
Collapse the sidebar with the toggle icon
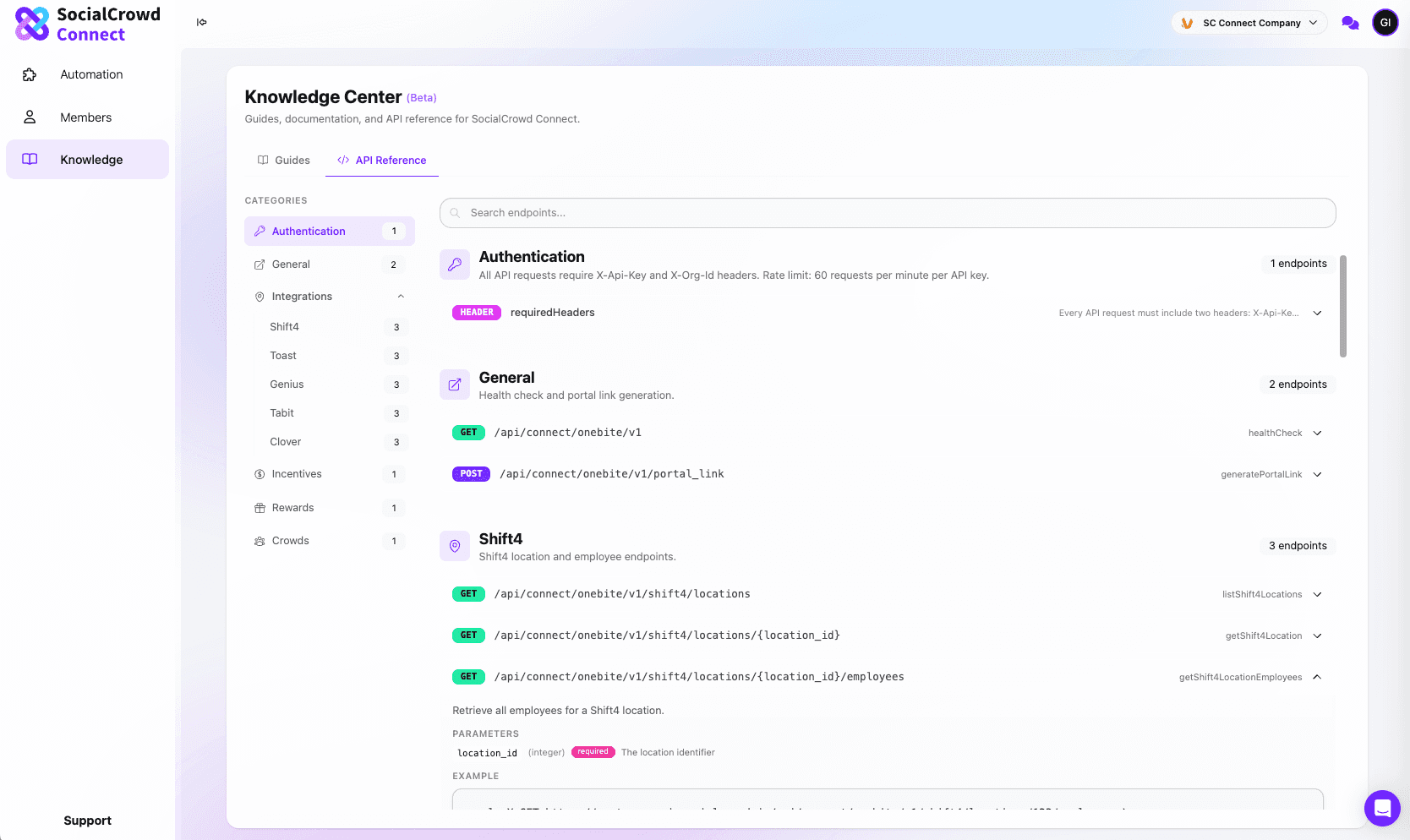[202, 22]
